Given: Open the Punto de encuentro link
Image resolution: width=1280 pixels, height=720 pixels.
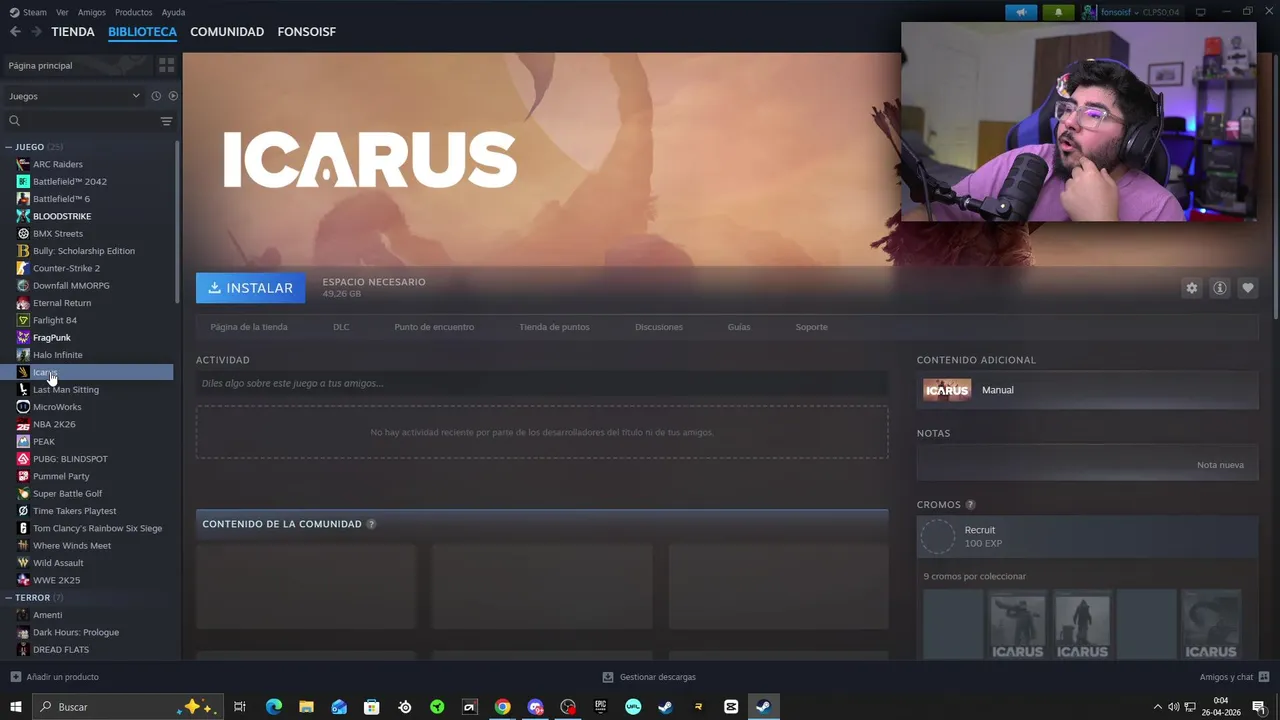Looking at the screenshot, I should (434, 327).
